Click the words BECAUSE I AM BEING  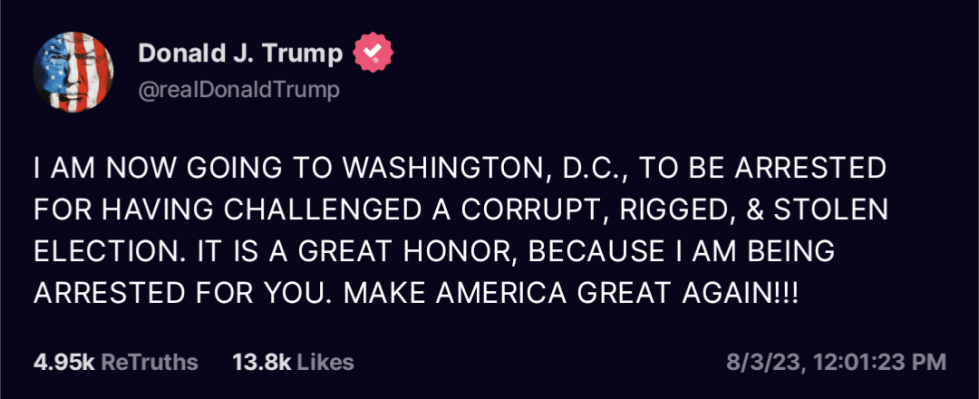pos(682,252)
